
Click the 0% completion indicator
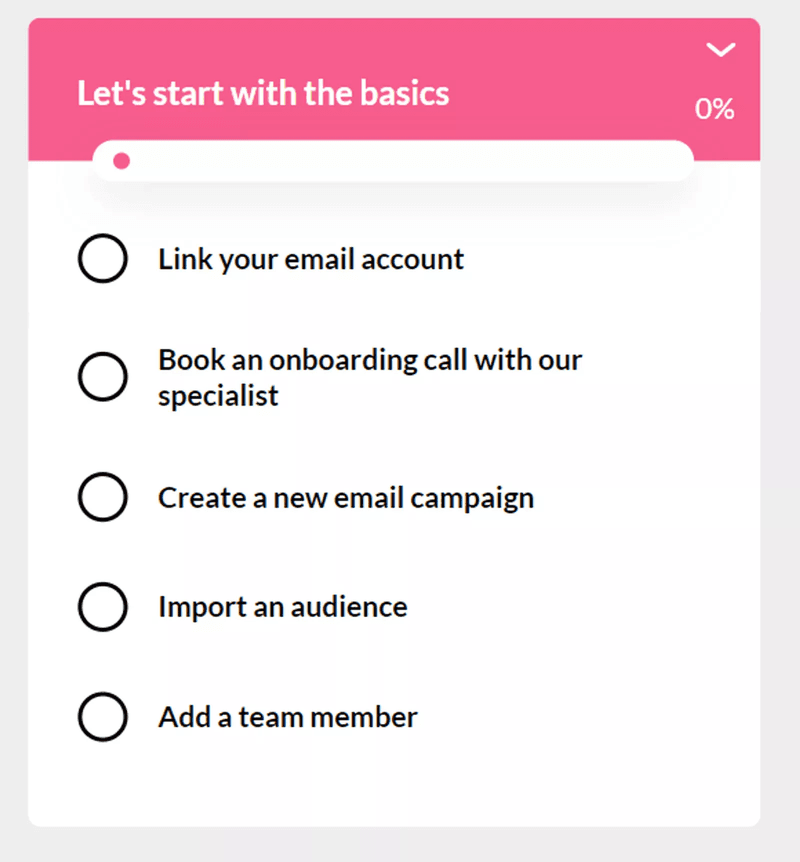714,109
